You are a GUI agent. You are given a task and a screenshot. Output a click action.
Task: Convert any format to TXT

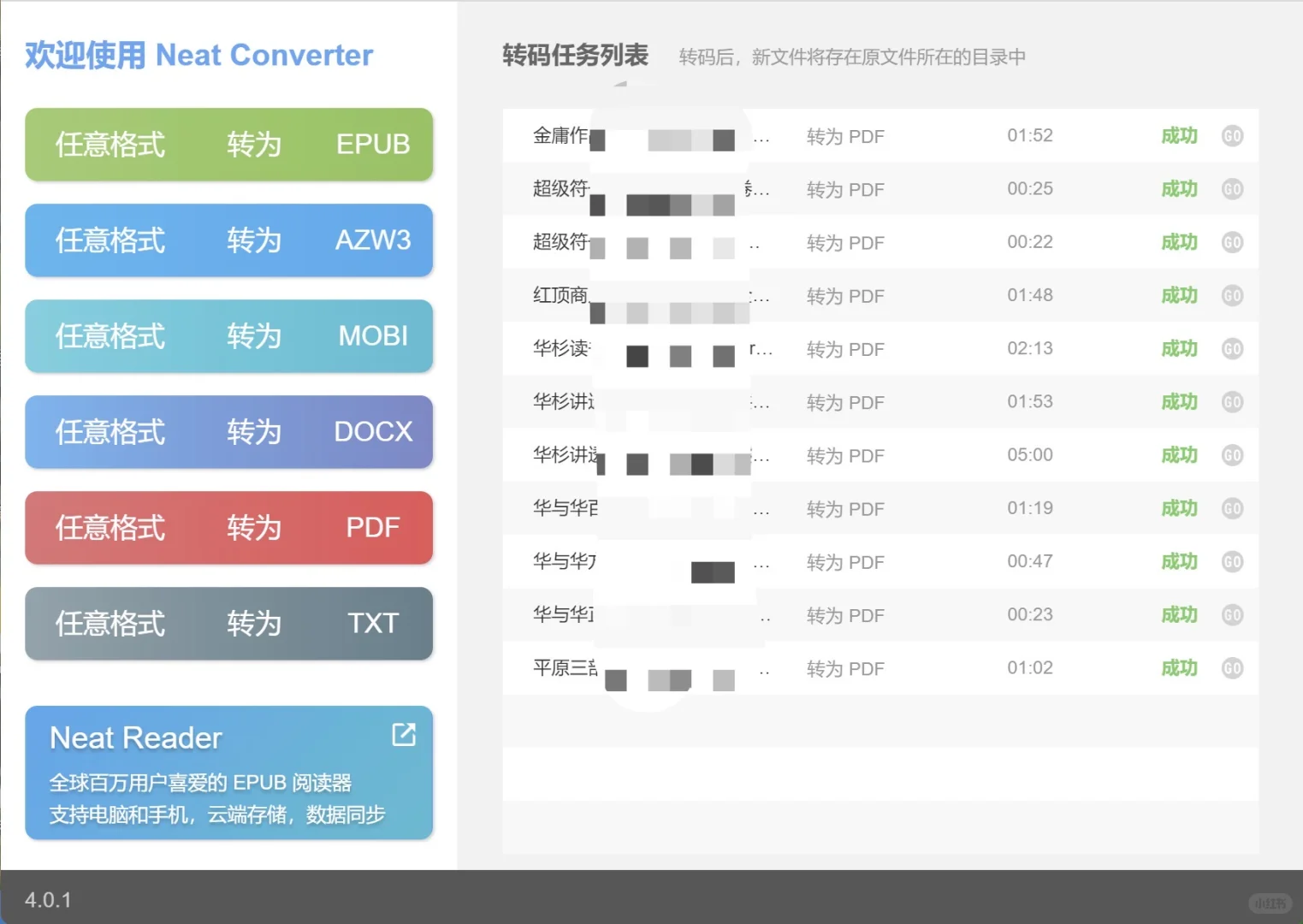click(x=228, y=624)
